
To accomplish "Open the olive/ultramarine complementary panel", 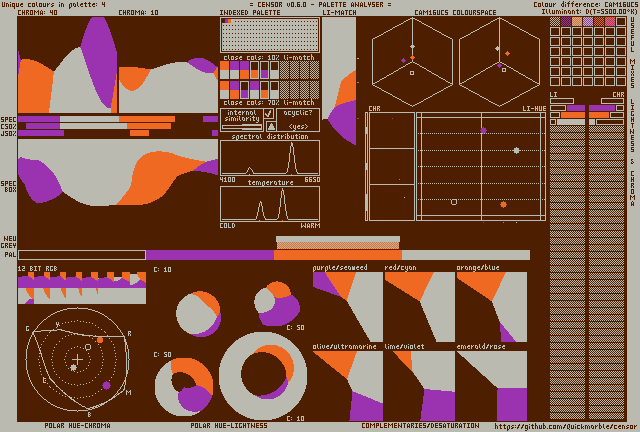I will pyautogui.click(x=348, y=385).
